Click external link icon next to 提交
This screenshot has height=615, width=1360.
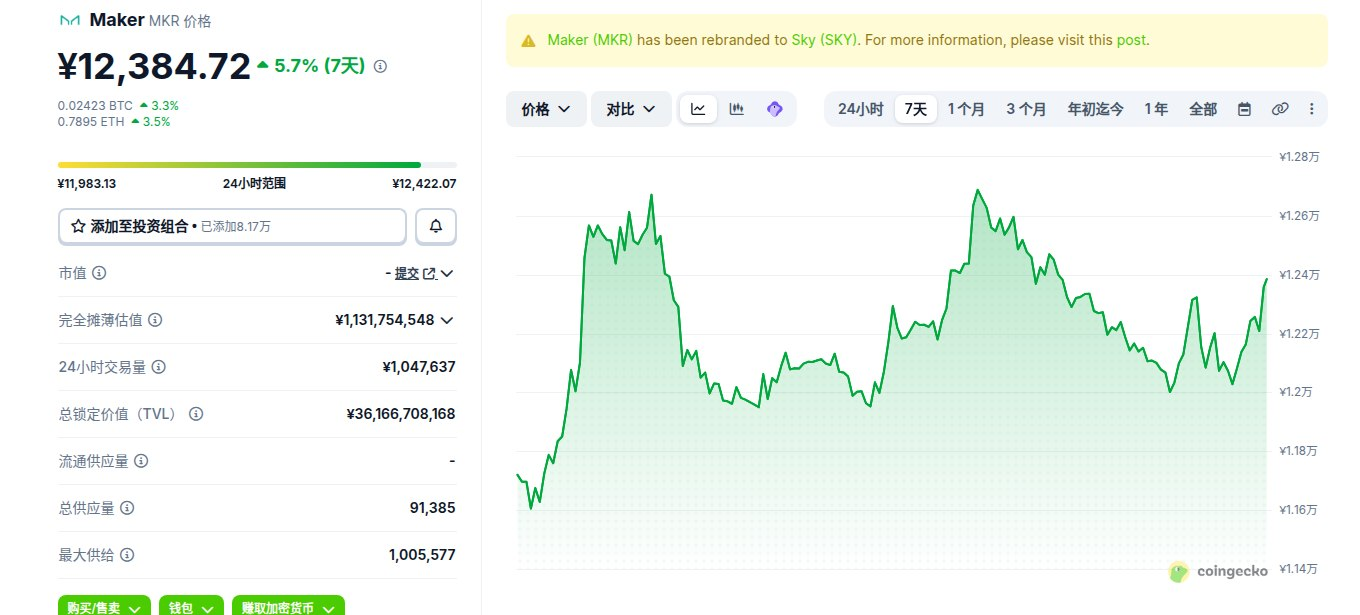430,274
